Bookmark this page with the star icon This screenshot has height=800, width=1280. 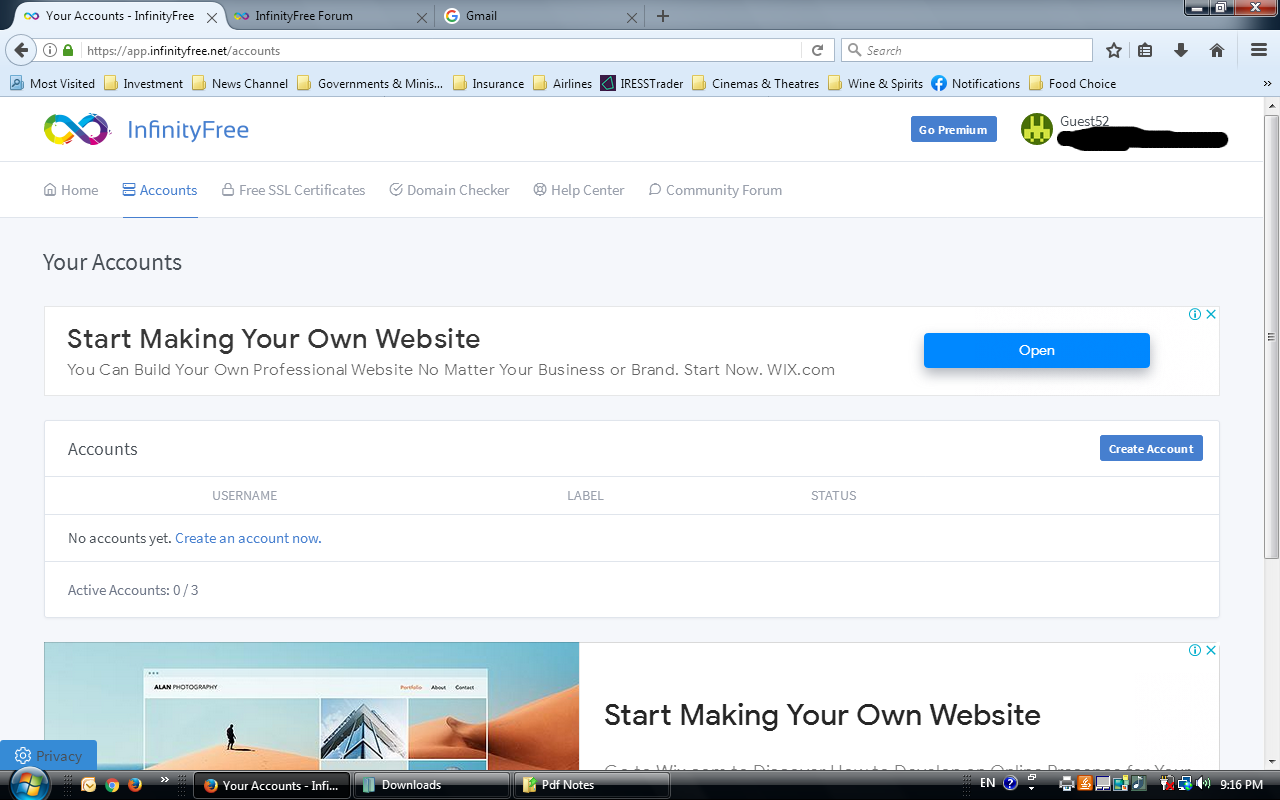click(x=1114, y=50)
